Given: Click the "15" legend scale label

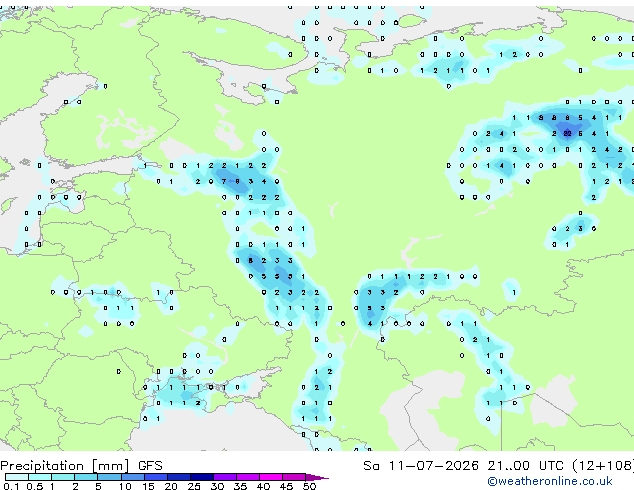Looking at the screenshot, I should 148,486.
